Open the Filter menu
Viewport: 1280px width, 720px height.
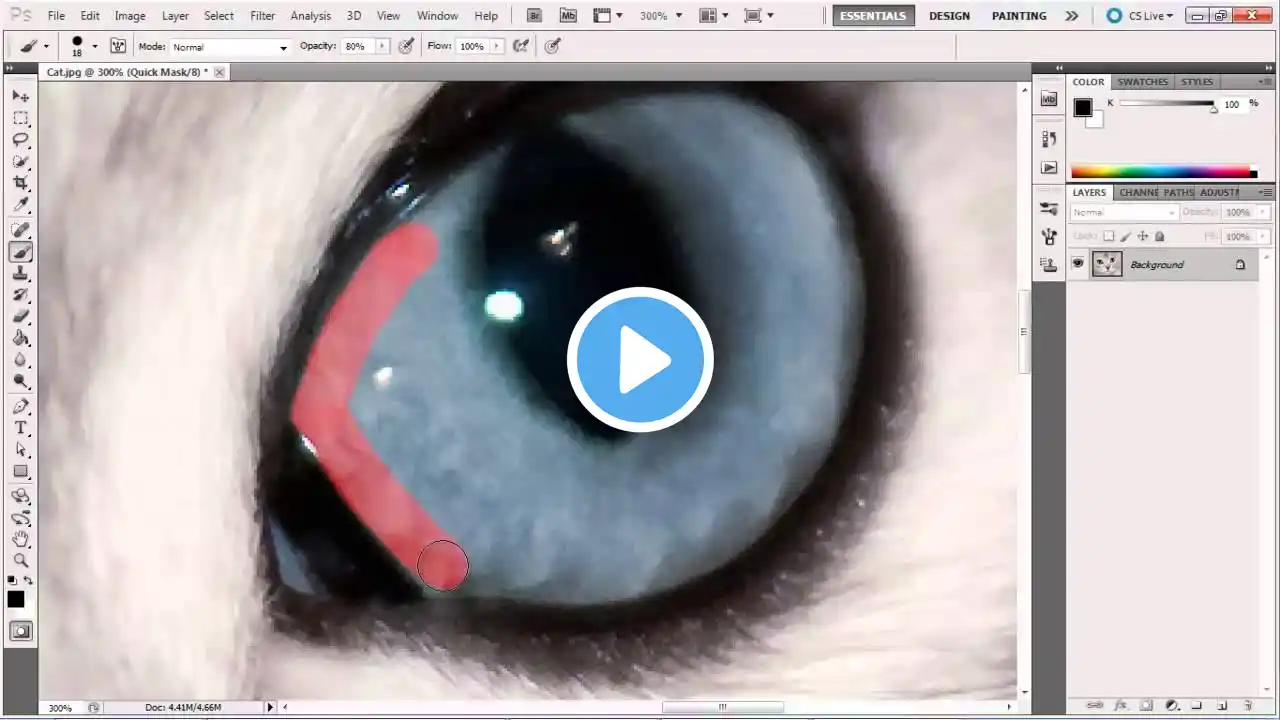coord(263,16)
